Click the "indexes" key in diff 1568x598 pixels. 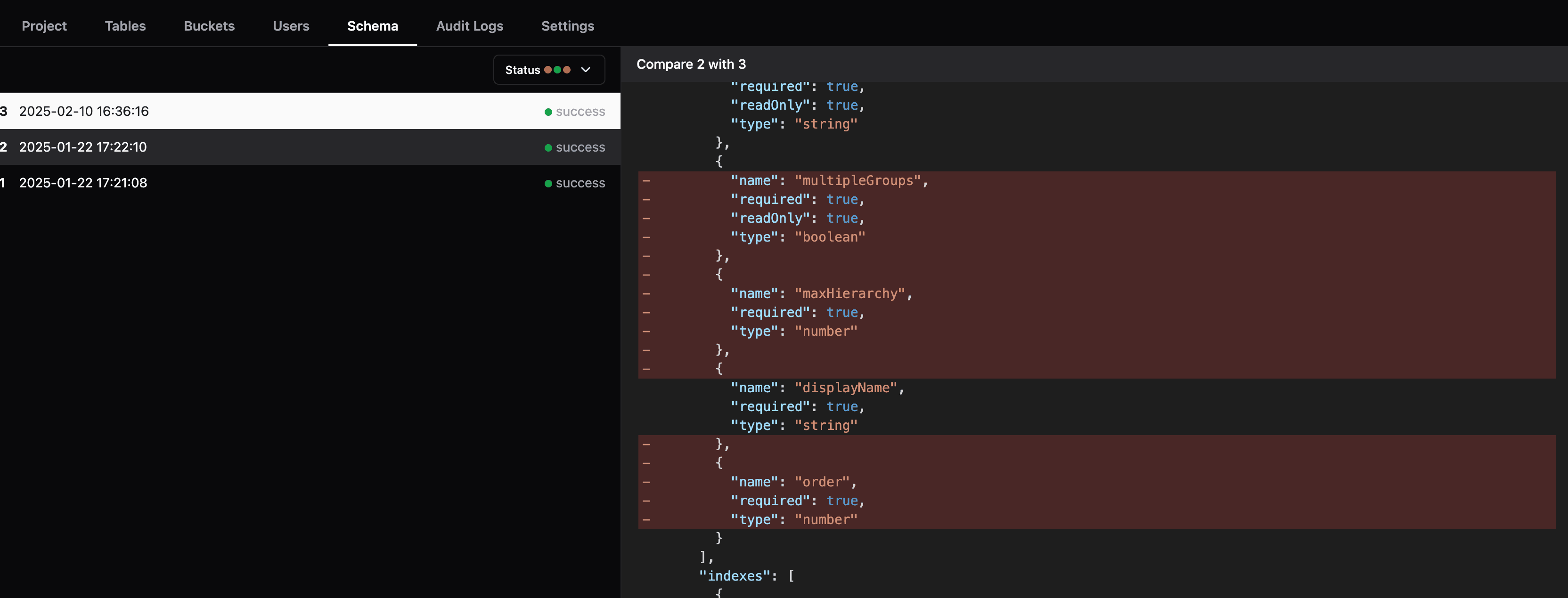point(735,575)
